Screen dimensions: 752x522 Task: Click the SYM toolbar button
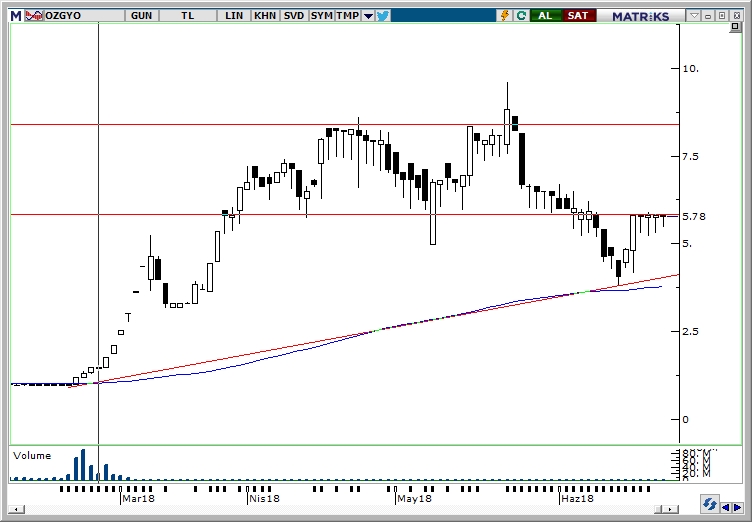321,16
